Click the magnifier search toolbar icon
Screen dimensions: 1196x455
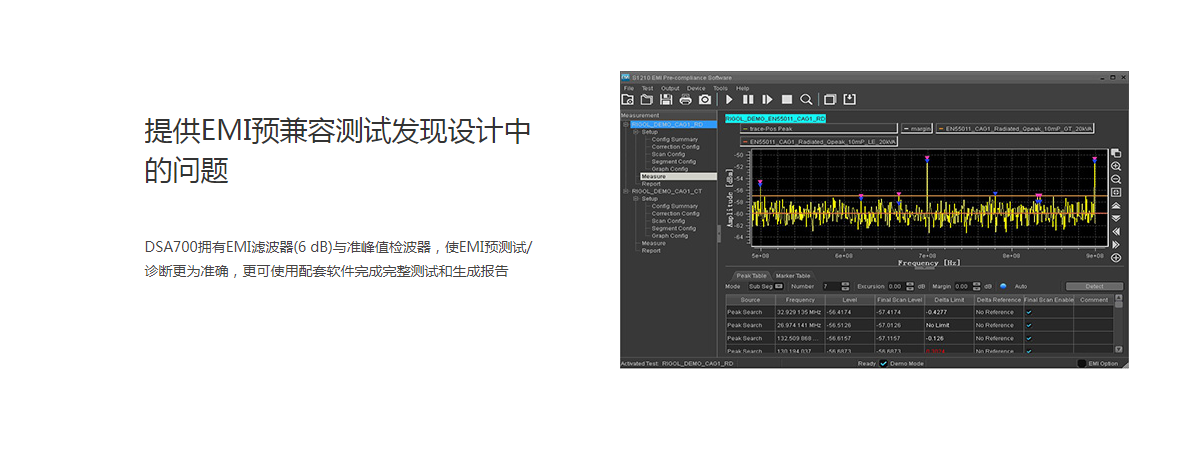[806, 100]
